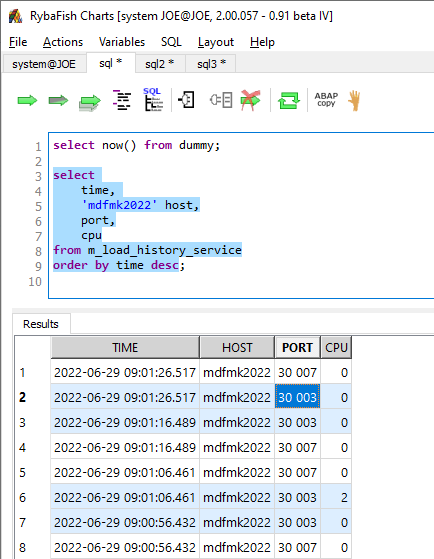Image resolution: width=434 pixels, height=559 pixels.
Task: Click the TIME cell in row 1
Action: coord(125,373)
